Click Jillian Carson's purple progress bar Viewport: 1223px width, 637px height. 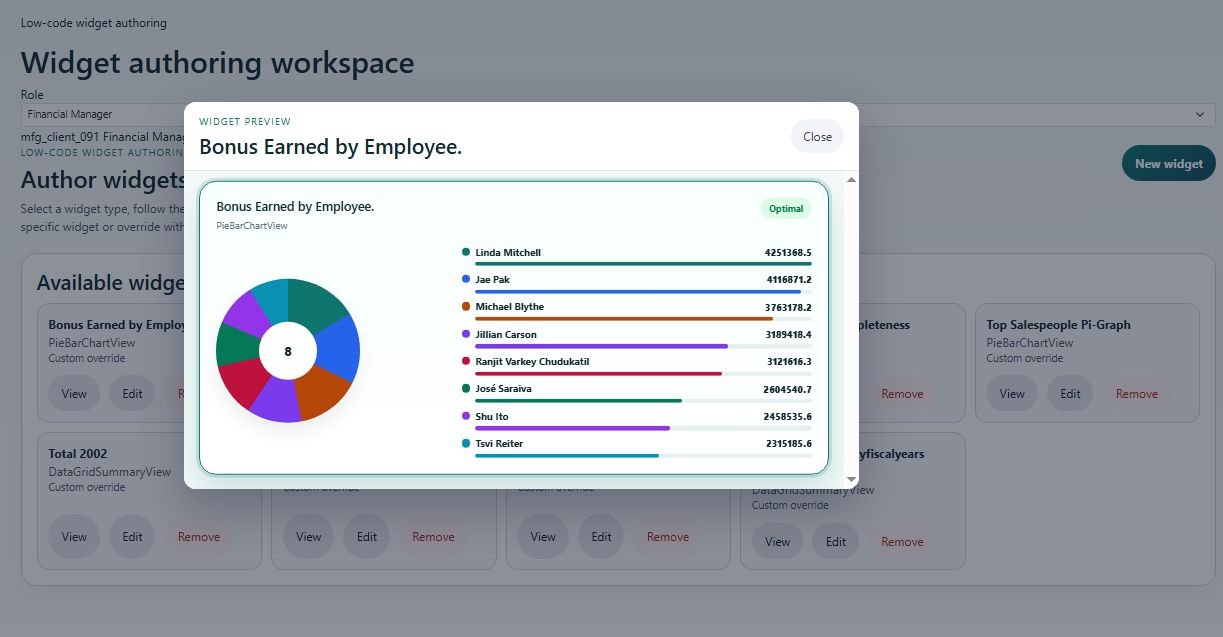tap(601, 346)
